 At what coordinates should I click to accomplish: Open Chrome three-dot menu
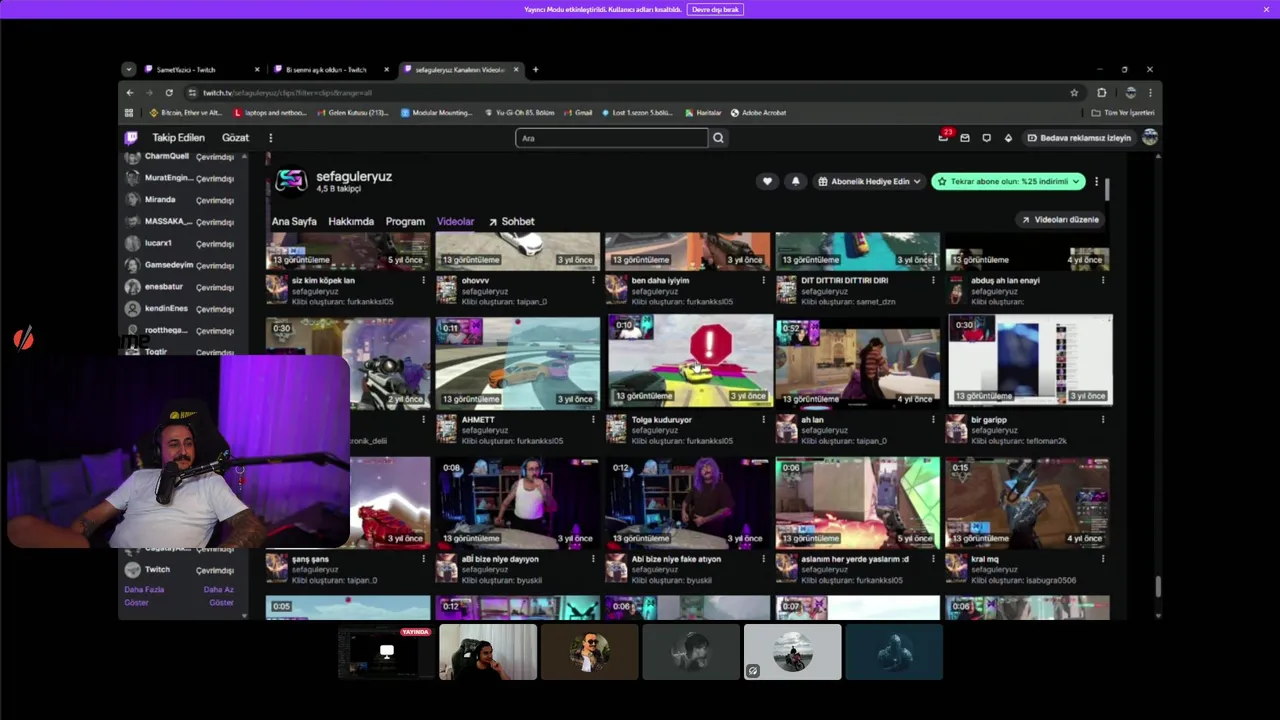(1151, 92)
